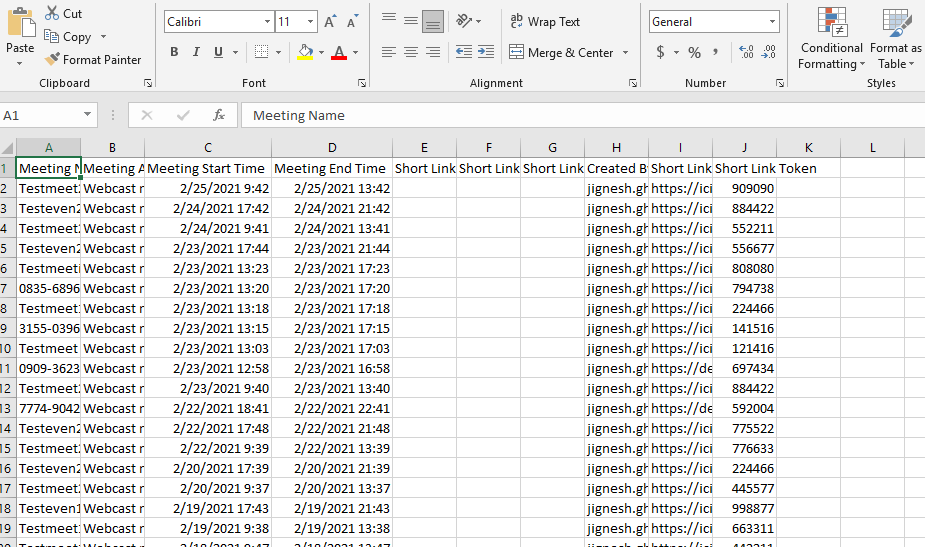925x547 pixels.
Task: Copy the selected cell
Action: coord(68,37)
